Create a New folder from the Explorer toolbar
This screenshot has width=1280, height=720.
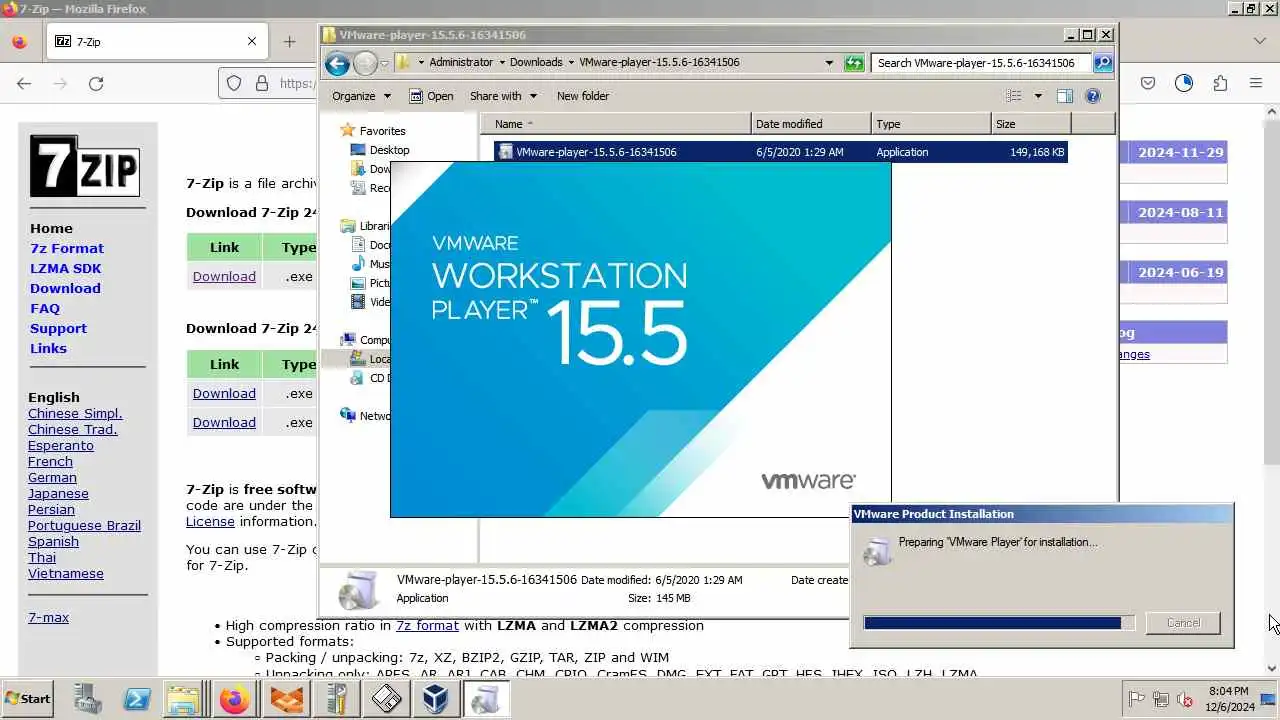[583, 96]
